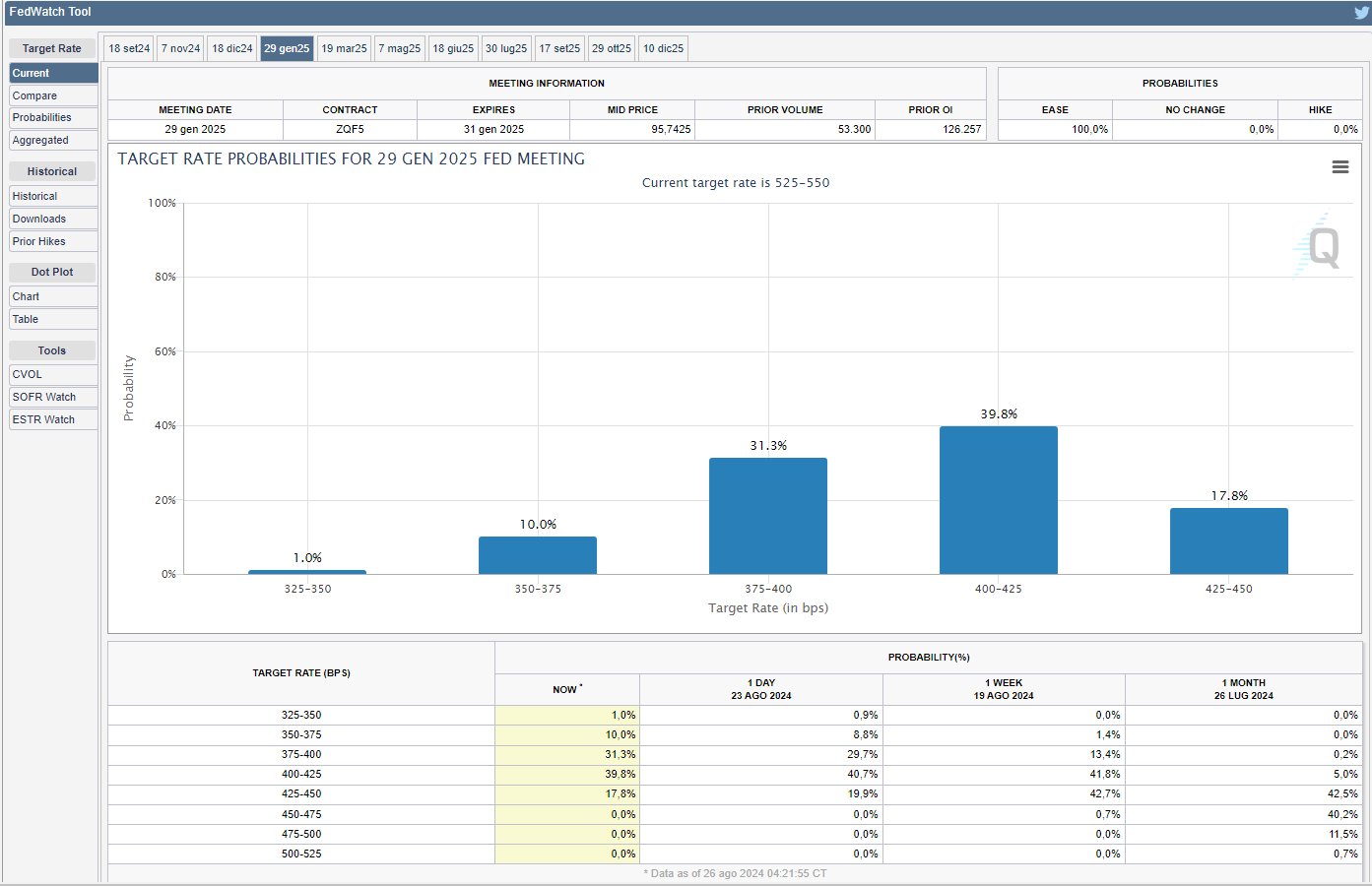Image resolution: width=1372 pixels, height=886 pixels.
Task: Open Compare in the Target Rate section
Action: (x=53, y=95)
